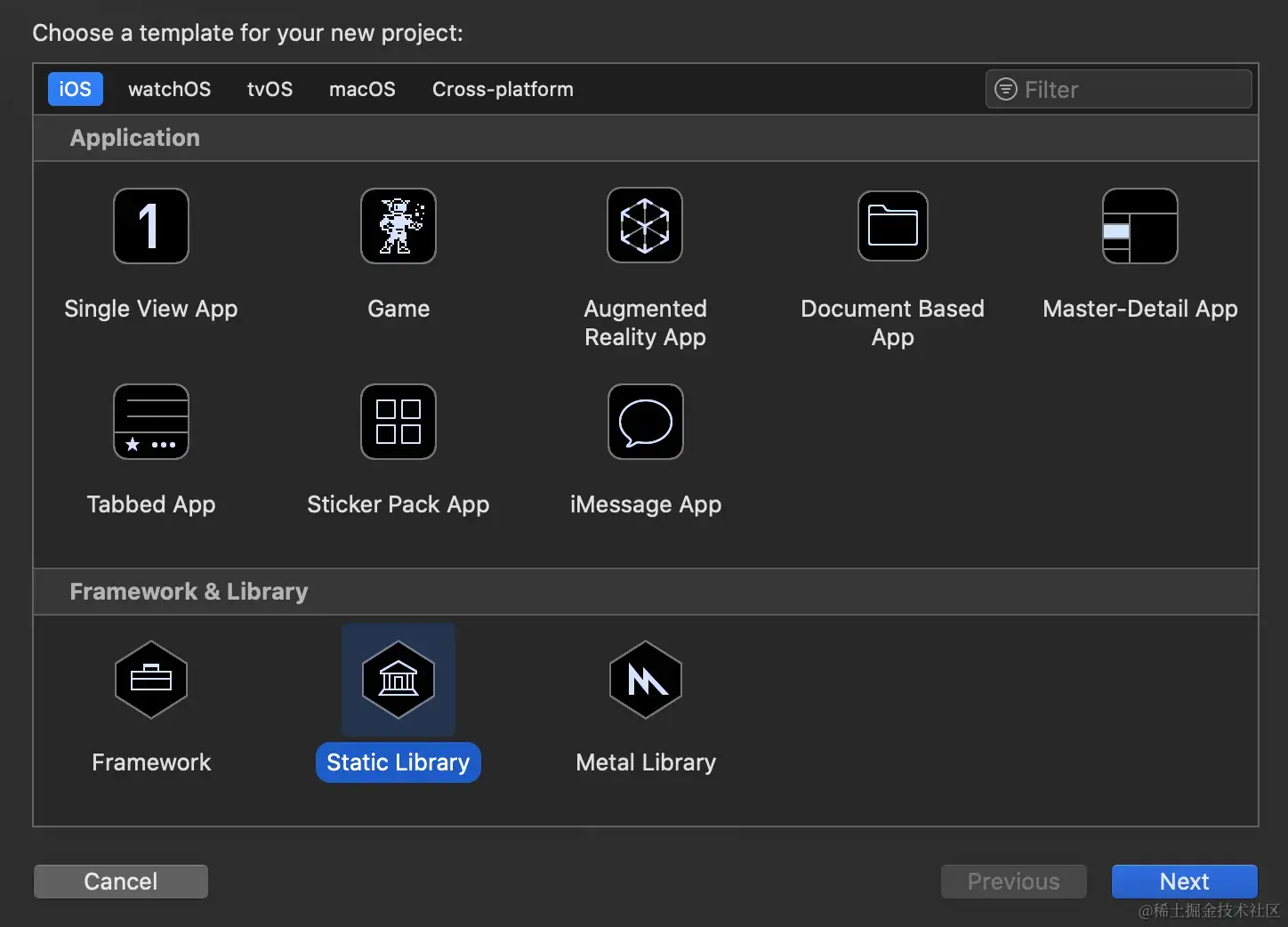Click the Next button
This screenshot has width=1288, height=927.
[x=1184, y=881]
